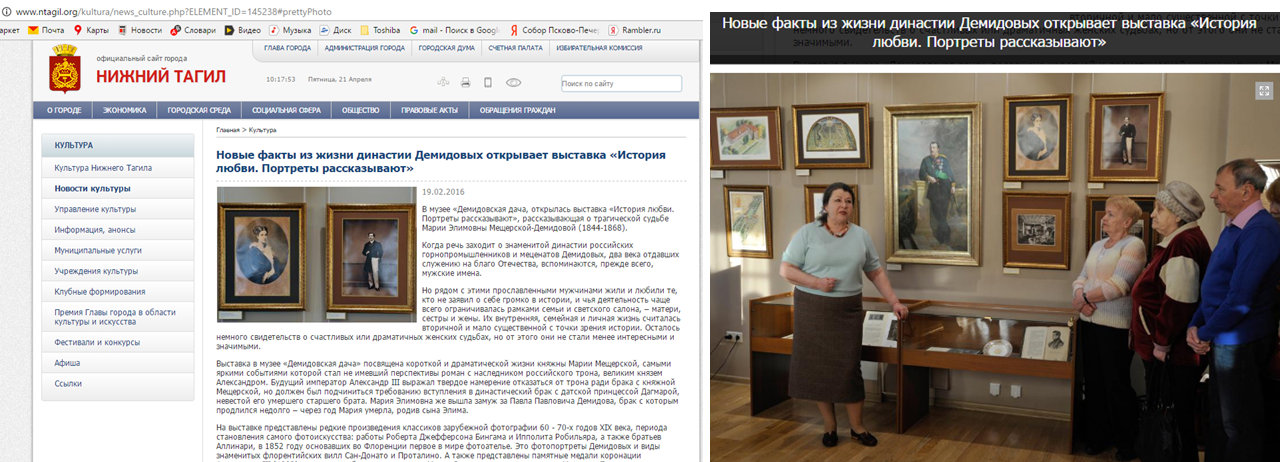Open Ссылки sidebar link

[x=118, y=383]
